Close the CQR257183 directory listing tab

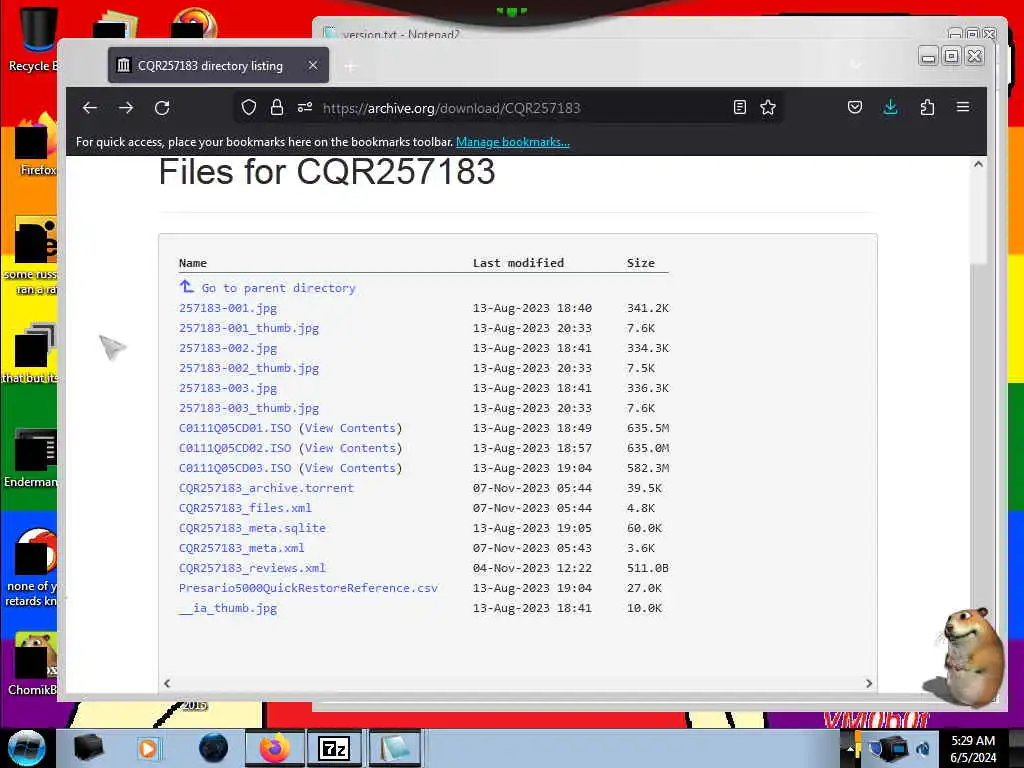(x=313, y=65)
